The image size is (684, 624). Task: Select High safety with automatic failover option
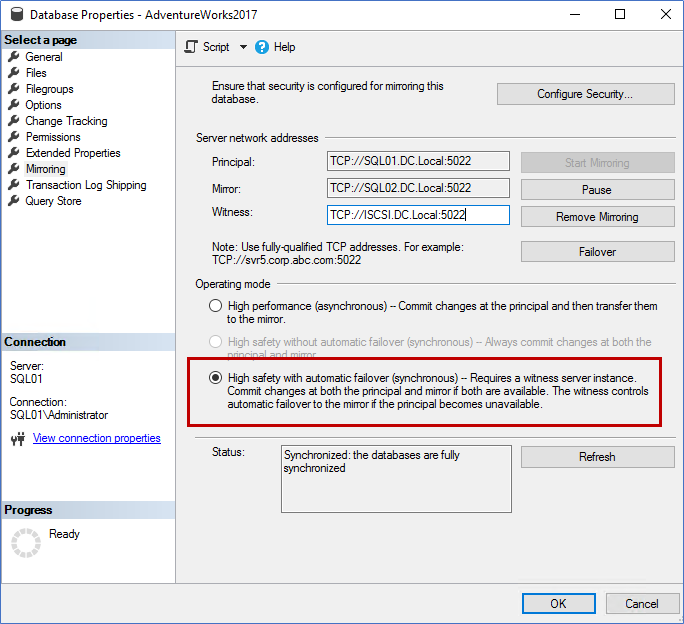[x=215, y=377]
